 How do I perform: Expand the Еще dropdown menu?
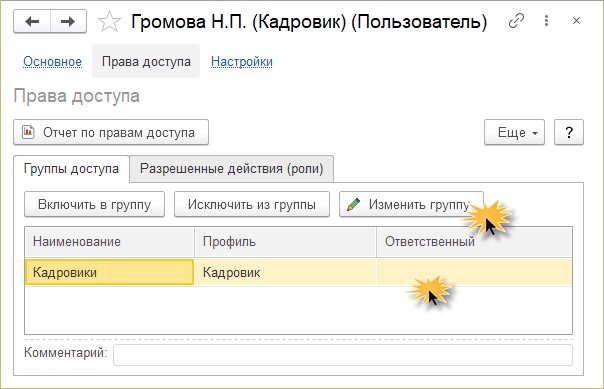[514, 132]
